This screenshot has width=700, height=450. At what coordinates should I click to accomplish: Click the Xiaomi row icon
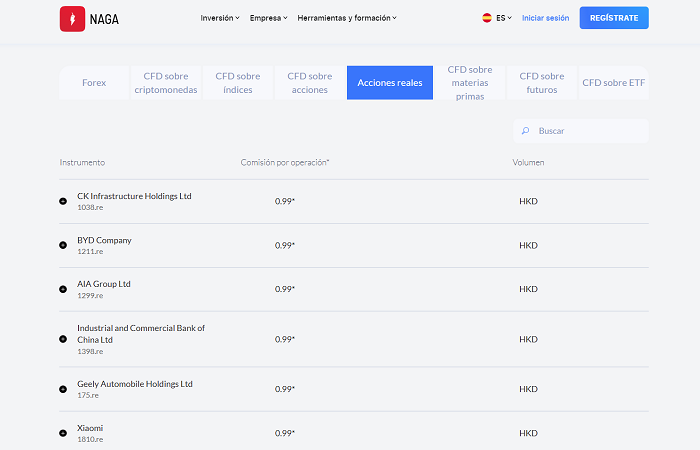tap(63, 433)
